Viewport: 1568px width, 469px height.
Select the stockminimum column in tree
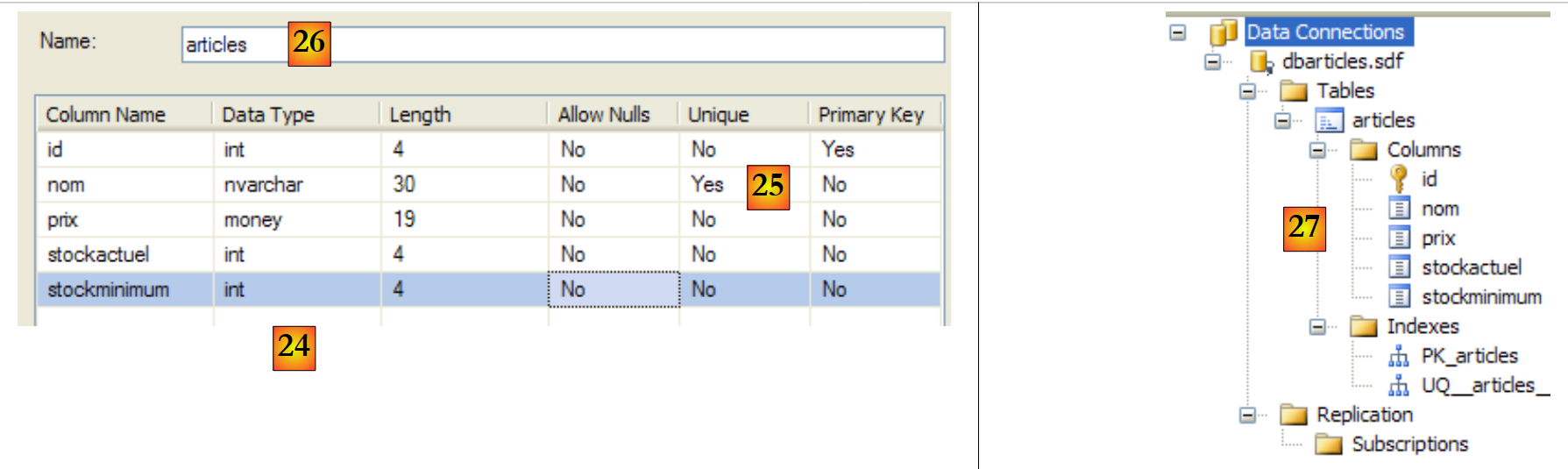coord(1481,297)
